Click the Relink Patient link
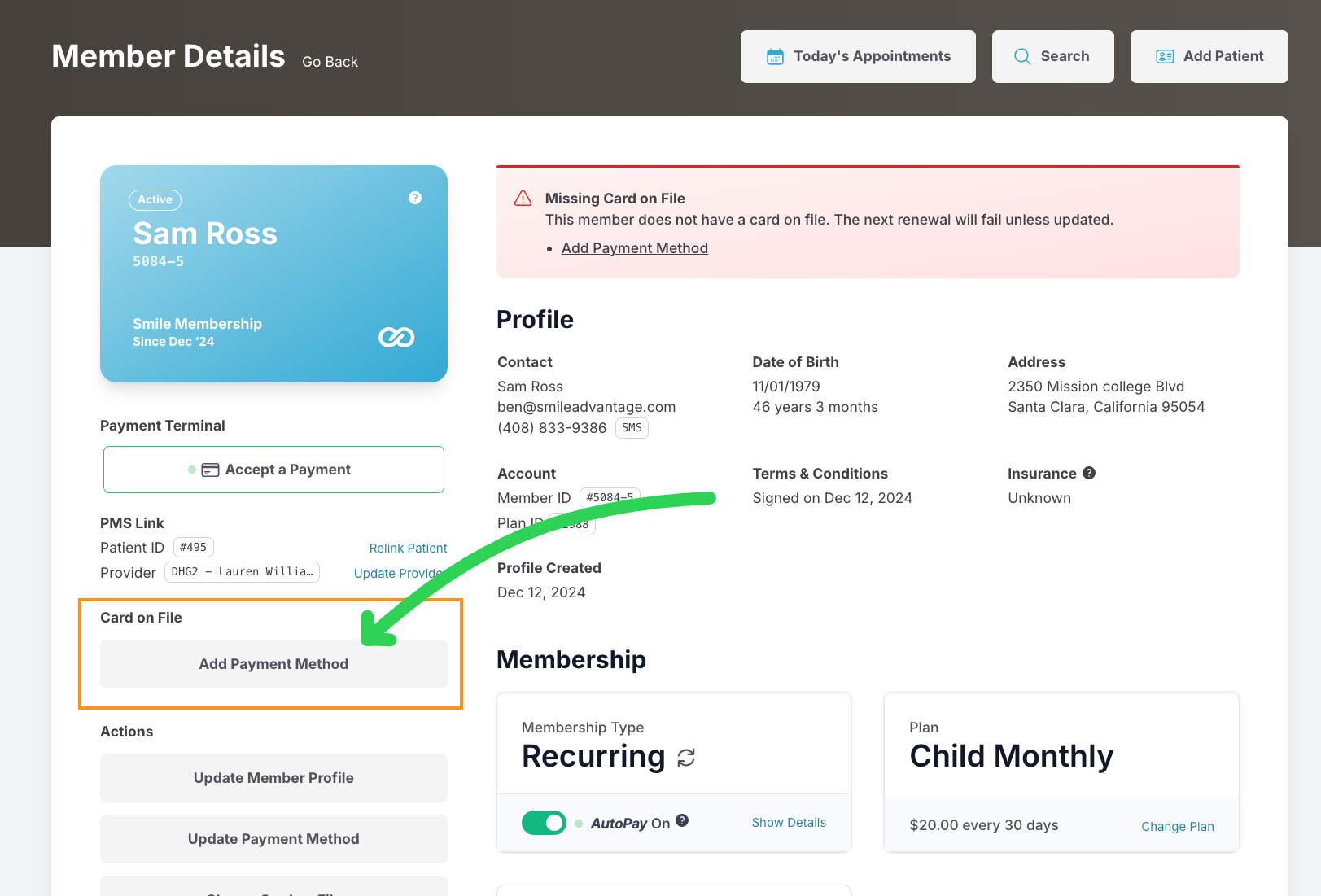This screenshot has width=1321, height=896. (408, 549)
